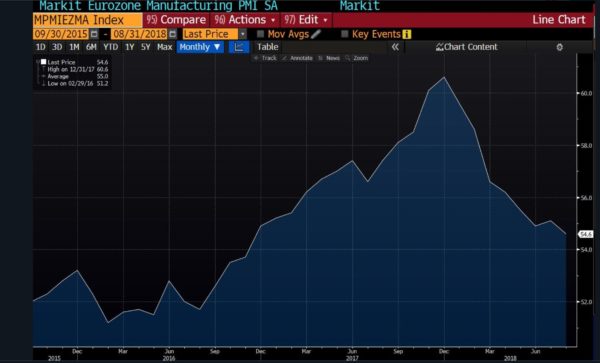The image size is (600, 363).
Task: Enable the Key Events checkbox
Action: pos(344,34)
